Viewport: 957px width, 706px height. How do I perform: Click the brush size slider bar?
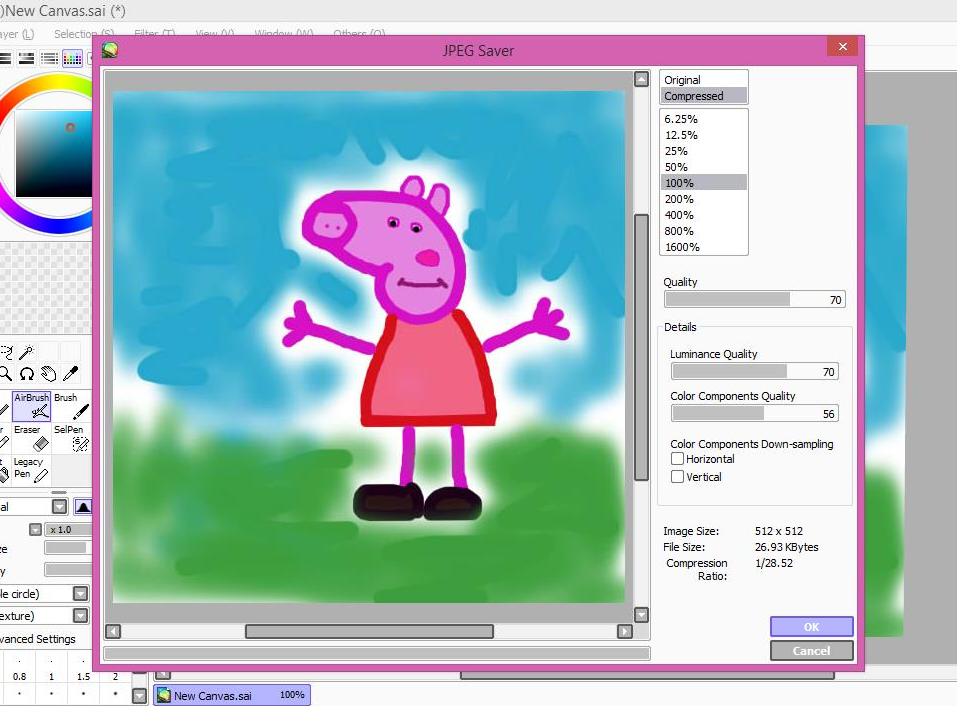(68, 548)
